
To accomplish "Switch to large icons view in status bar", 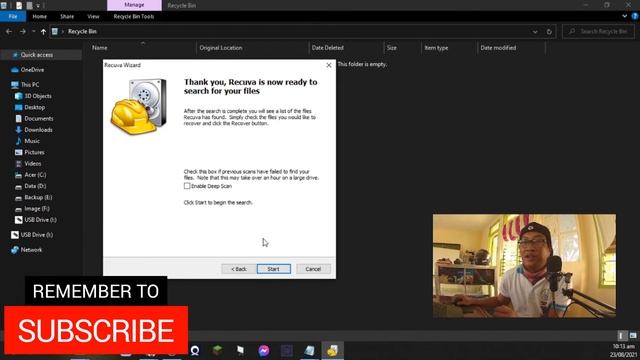I will [x=633, y=336].
